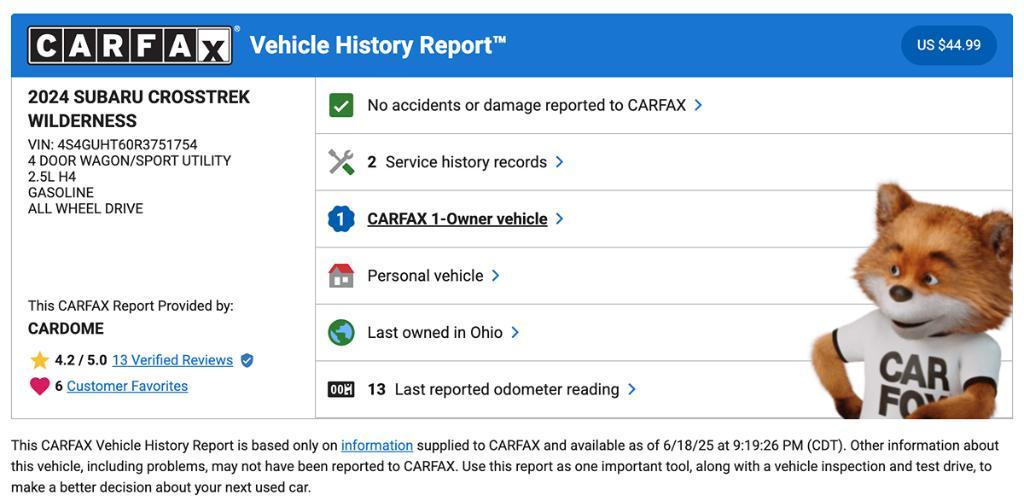
Task: Click the globe last owned icon
Action: tap(341, 332)
